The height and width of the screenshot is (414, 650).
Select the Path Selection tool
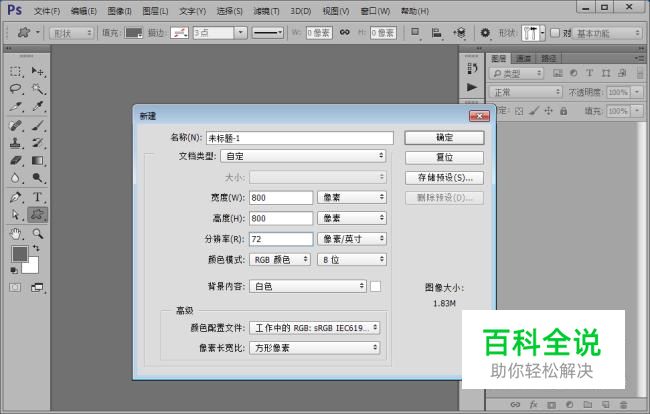pos(16,215)
